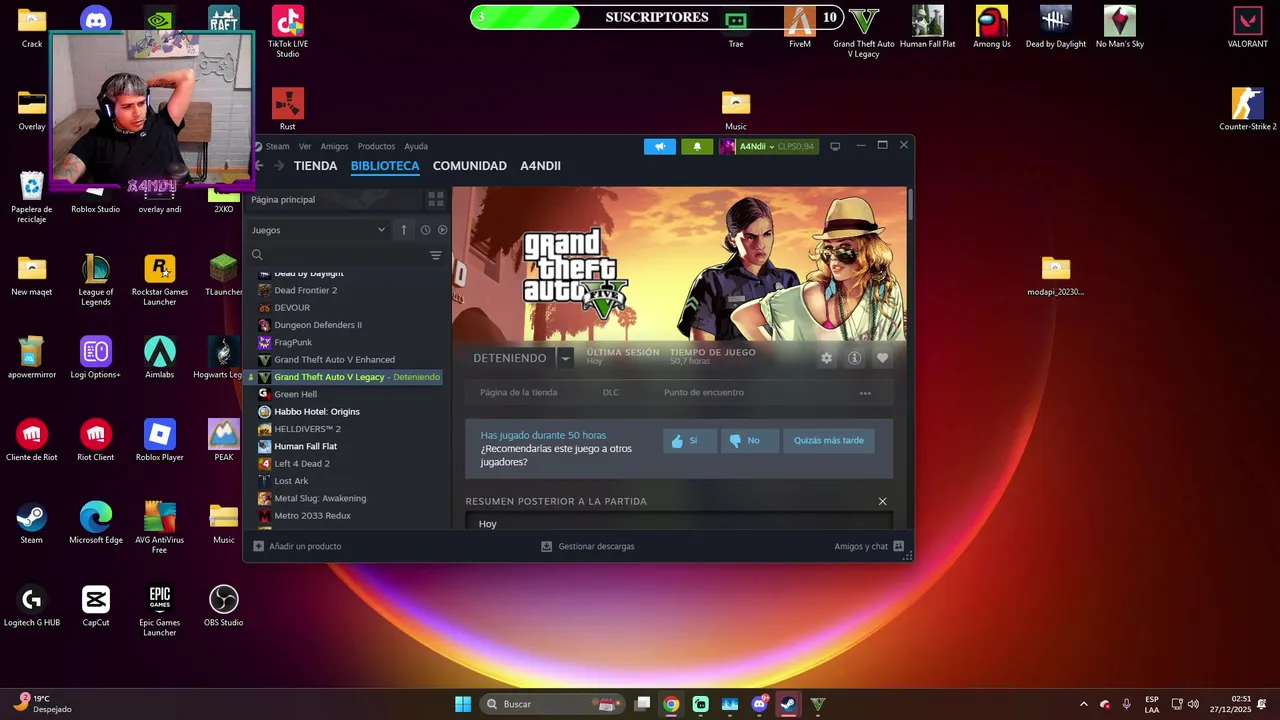Open more game links ellipsis
The image size is (1280, 720).
(865, 393)
